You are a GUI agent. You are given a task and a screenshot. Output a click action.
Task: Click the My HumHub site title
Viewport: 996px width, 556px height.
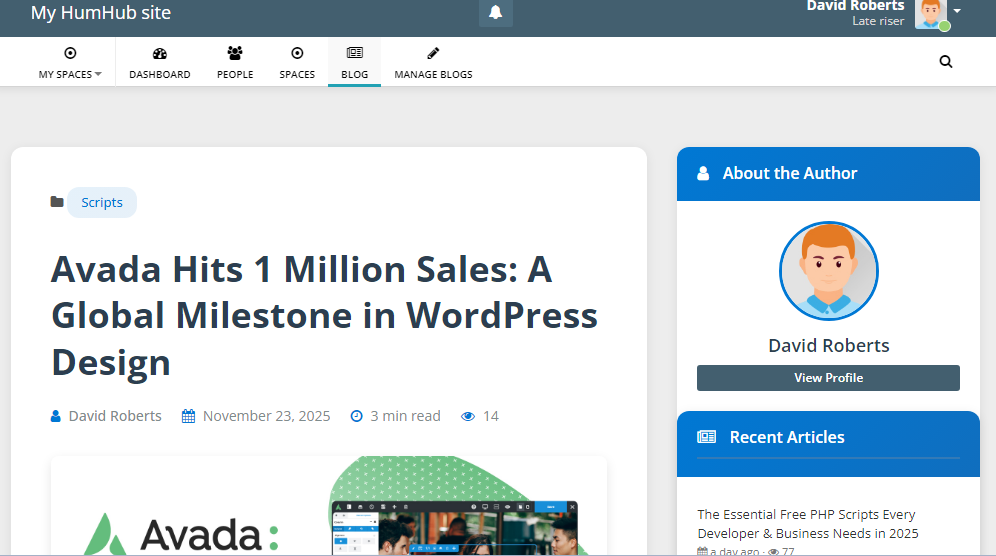click(101, 13)
